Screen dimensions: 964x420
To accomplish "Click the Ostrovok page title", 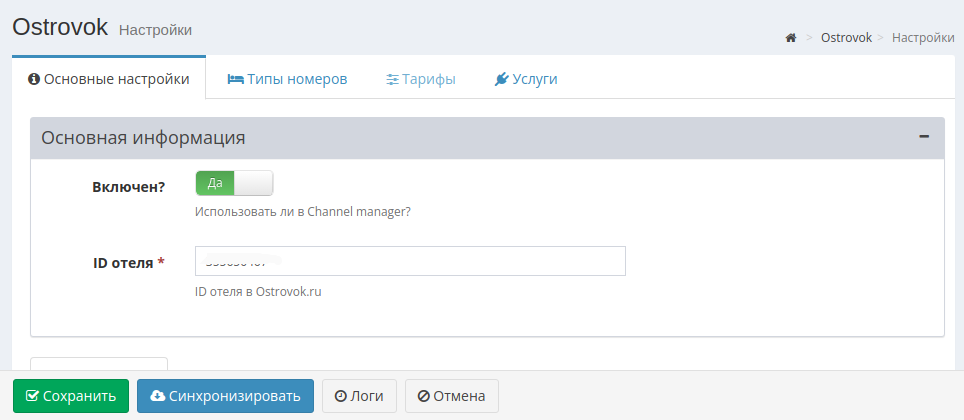I will (x=60, y=26).
